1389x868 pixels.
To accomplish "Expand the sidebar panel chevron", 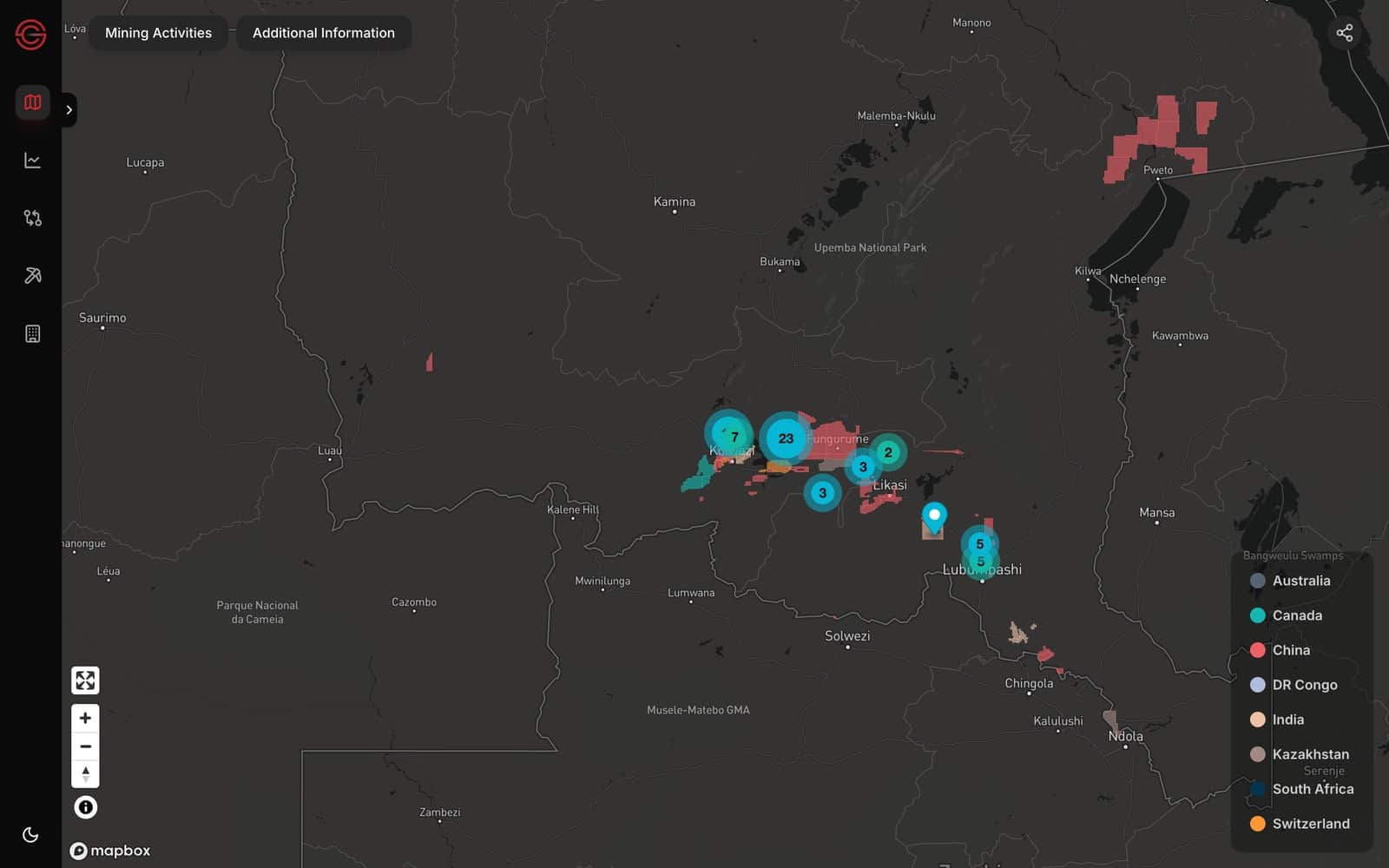I will tap(69, 109).
